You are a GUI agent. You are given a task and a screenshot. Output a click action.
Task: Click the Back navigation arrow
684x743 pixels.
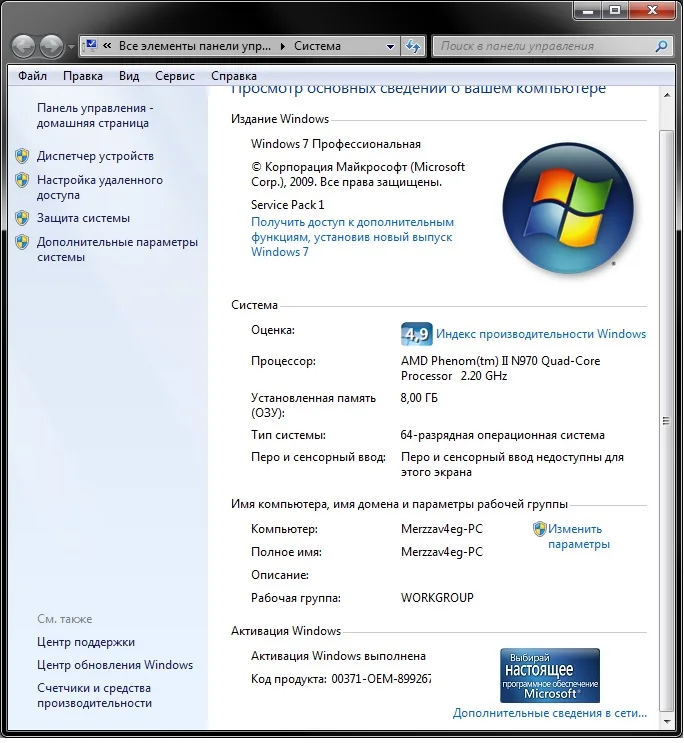pos(23,46)
